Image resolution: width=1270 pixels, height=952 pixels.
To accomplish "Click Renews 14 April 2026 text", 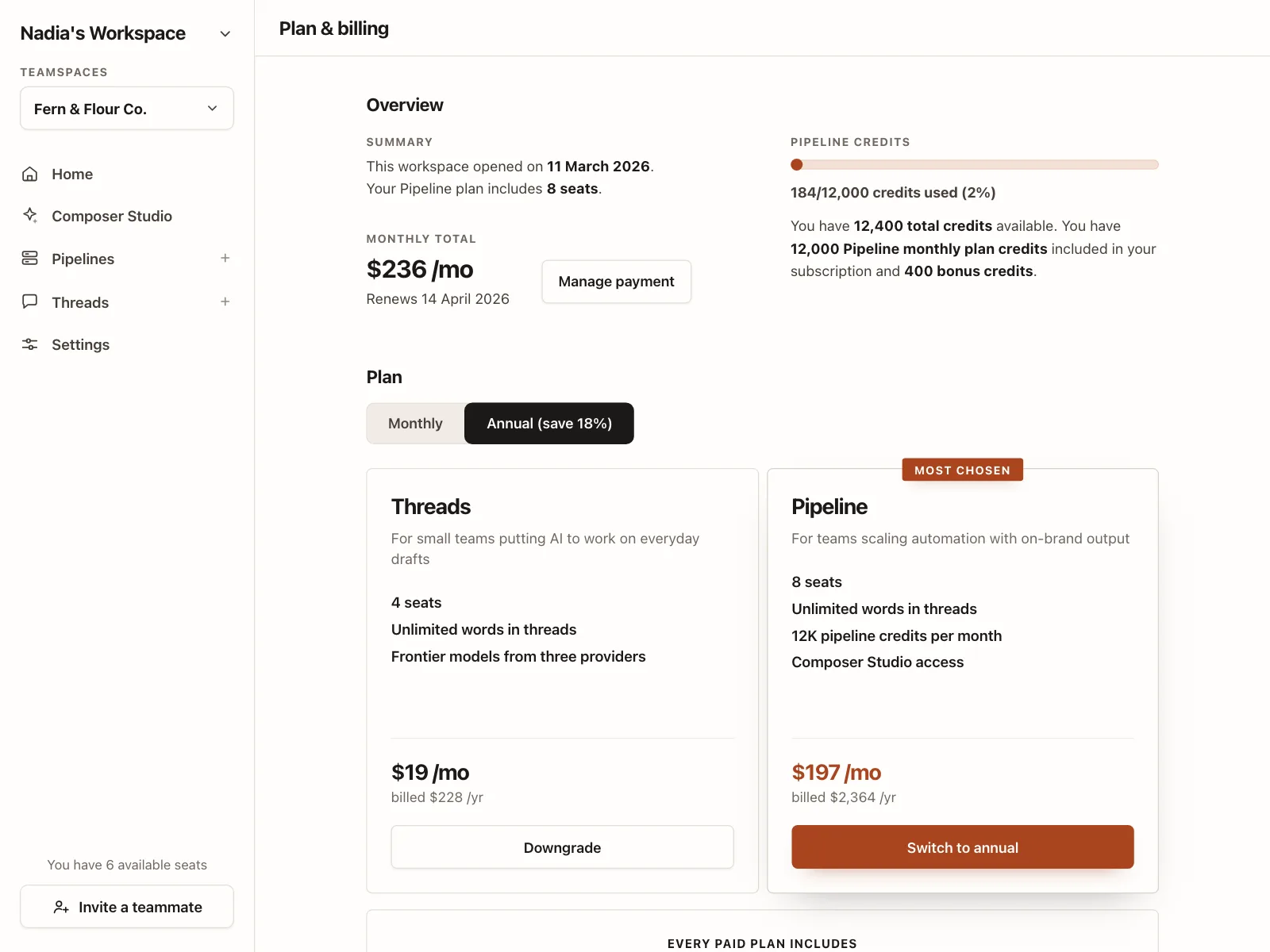I will [x=438, y=299].
